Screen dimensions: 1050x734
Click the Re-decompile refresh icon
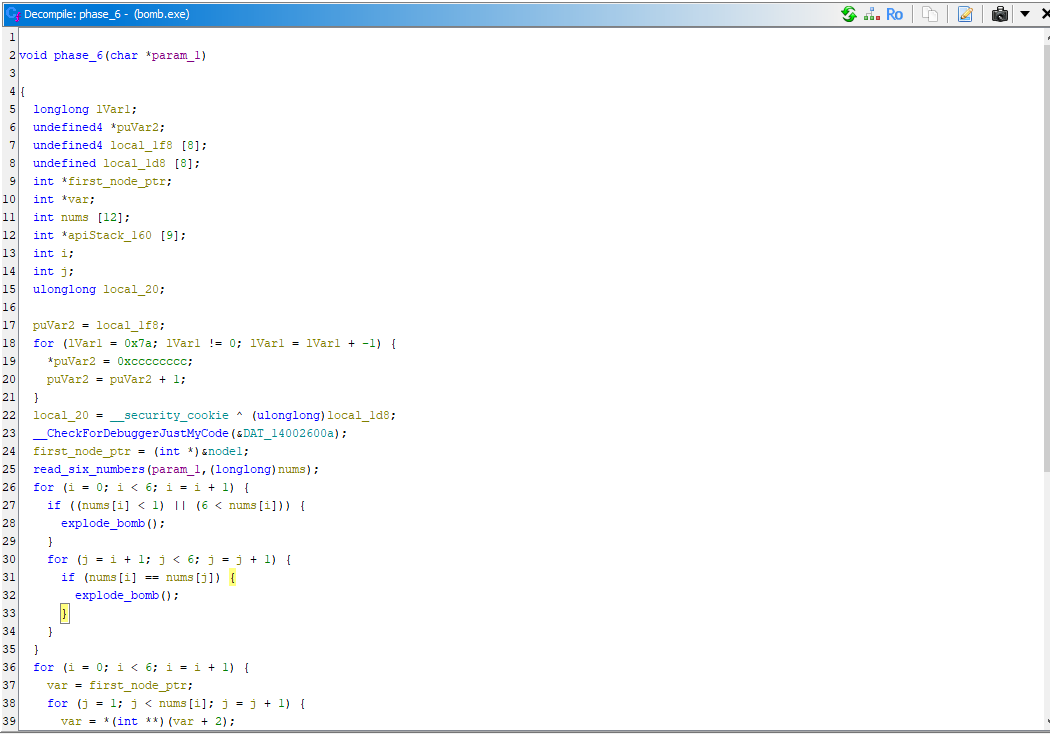[x=849, y=14]
